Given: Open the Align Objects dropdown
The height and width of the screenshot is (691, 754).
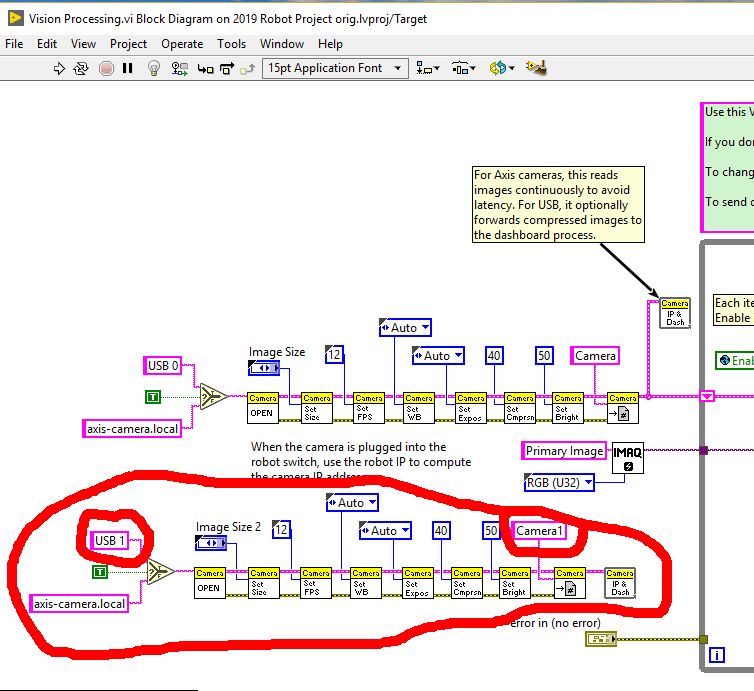Looking at the screenshot, I should pyautogui.click(x=427, y=68).
